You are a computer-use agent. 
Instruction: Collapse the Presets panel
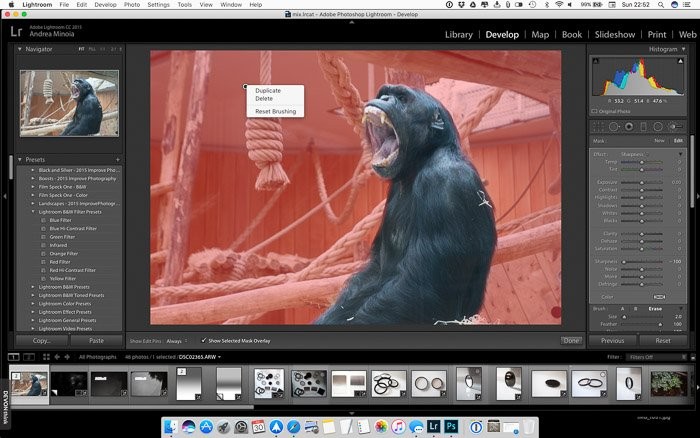(x=20, y=159)
